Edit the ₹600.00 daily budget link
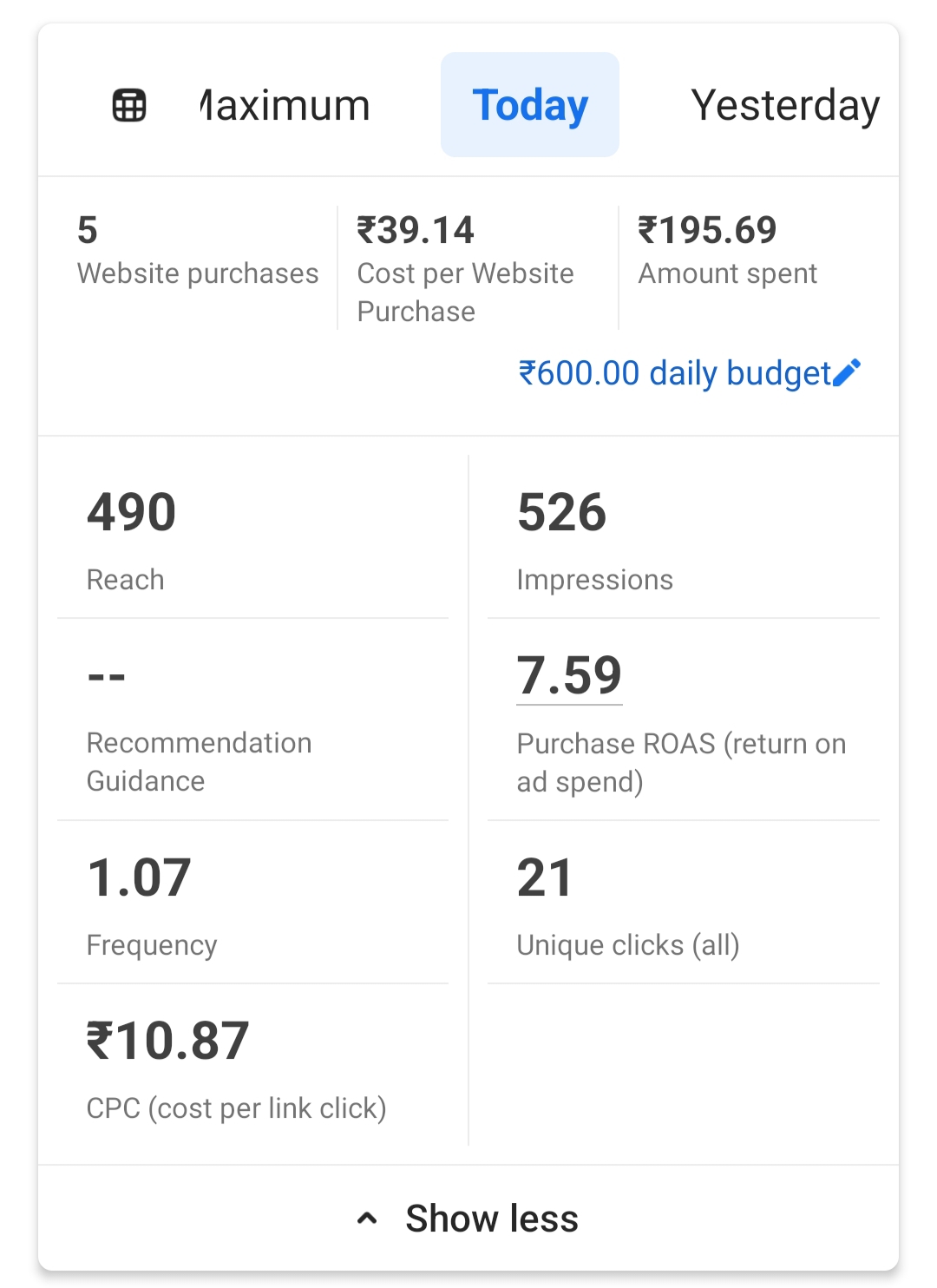Viewport: 937px width, 1288px height. coord(674,373)
